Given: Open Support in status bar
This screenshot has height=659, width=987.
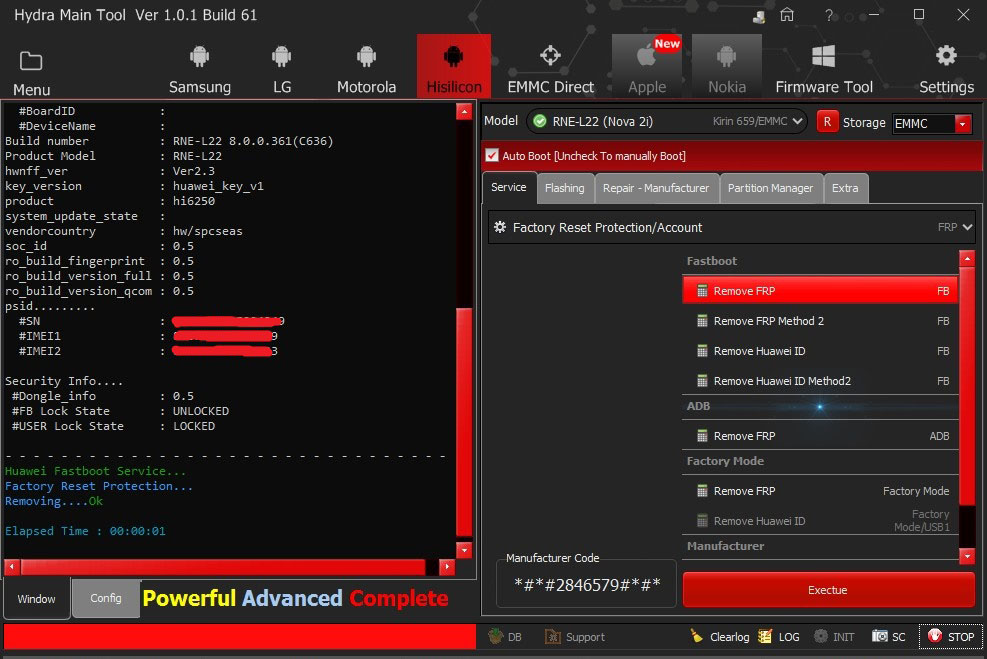Looking at the screenshot, I should tap(575, 637).
